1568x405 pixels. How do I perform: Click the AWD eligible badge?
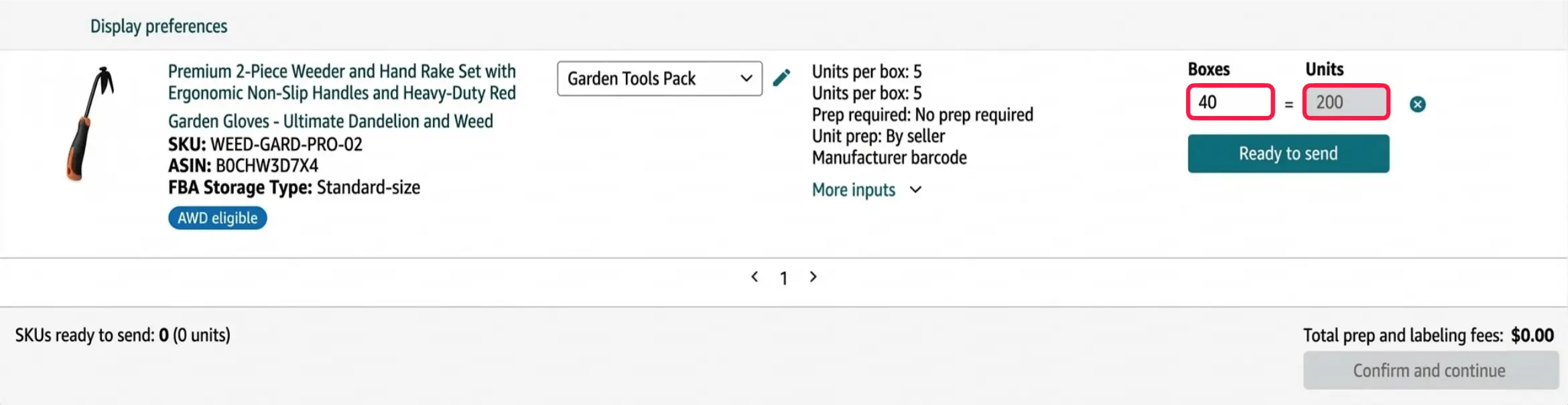pos(216,217)
